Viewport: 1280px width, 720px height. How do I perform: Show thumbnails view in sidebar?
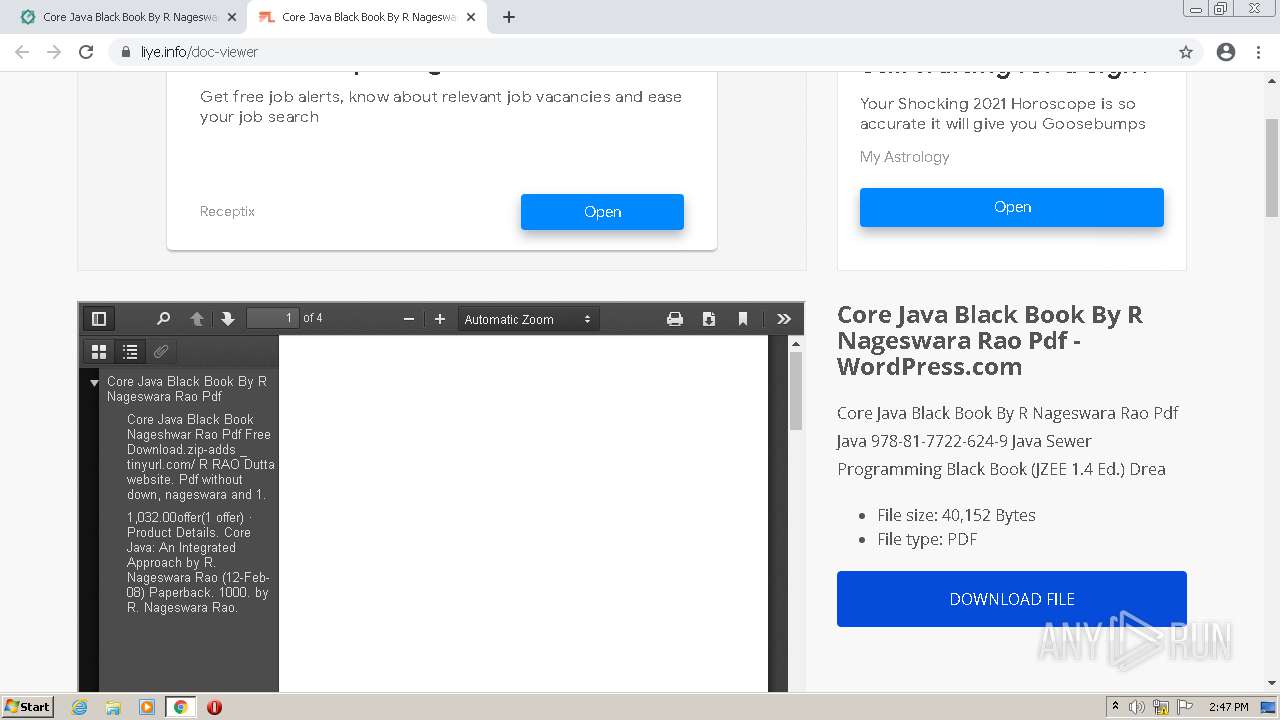(99, 351)
